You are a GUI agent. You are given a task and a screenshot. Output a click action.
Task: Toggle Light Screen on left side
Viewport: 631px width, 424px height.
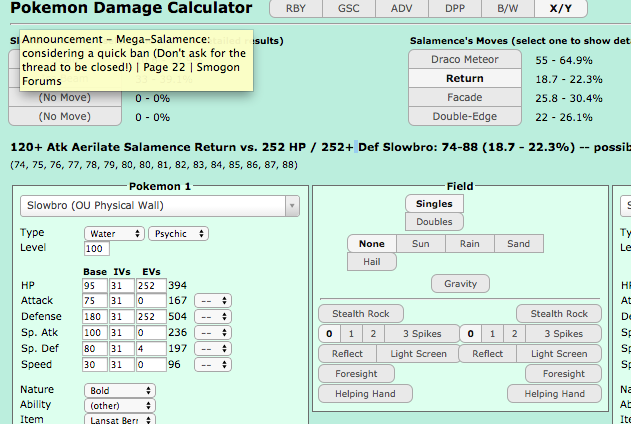419,354
